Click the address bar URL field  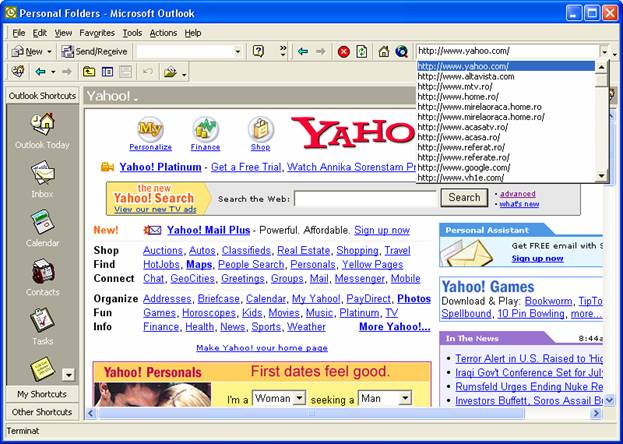[508, 51]
